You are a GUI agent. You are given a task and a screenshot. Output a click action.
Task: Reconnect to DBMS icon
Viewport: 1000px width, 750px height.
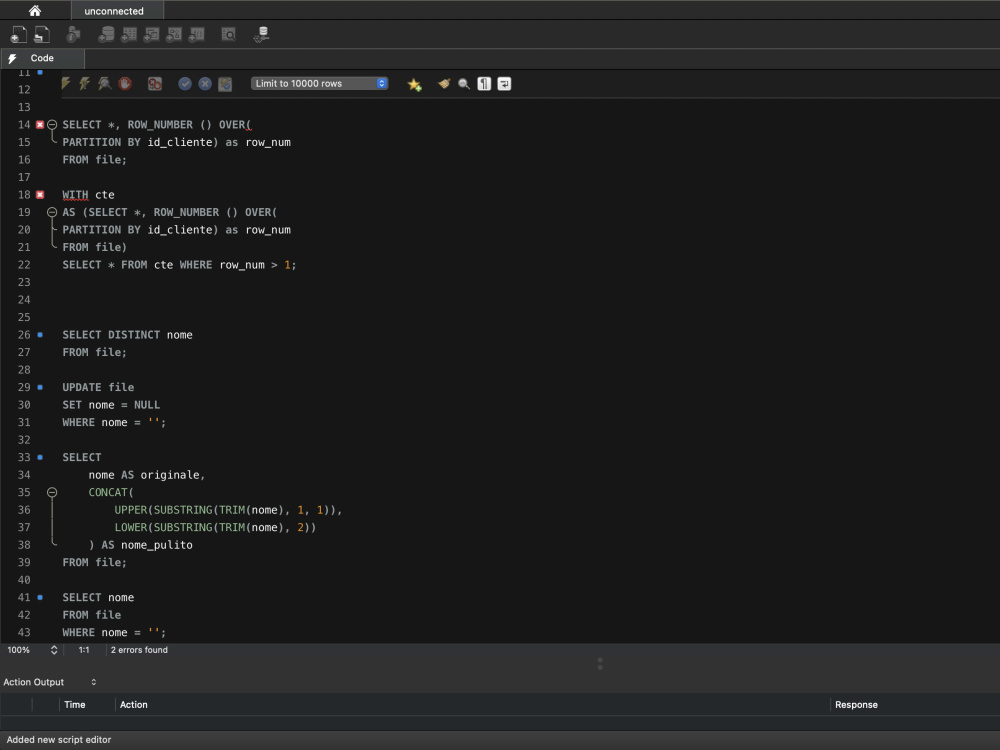coord(261,34)
